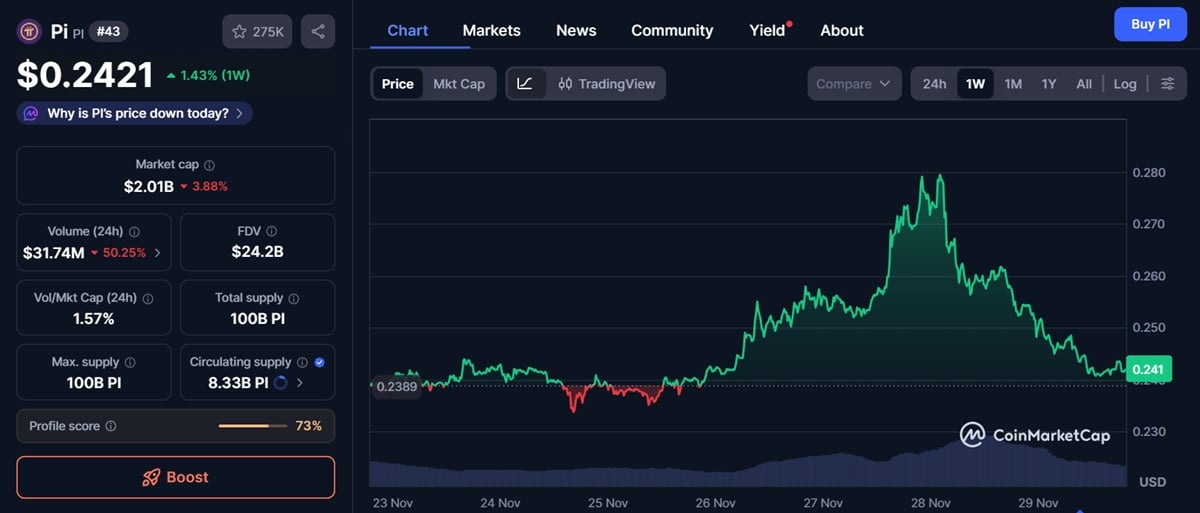This screenshot has height=513, width=1200.
Task: Click the Pi coin logo icon
Action: click(30, 31)
